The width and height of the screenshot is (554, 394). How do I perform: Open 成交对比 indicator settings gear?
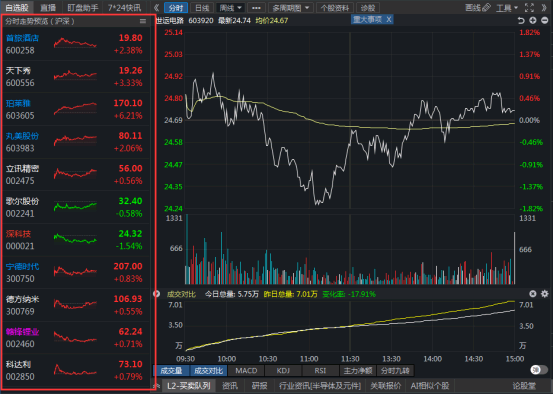tap(545, 294)
